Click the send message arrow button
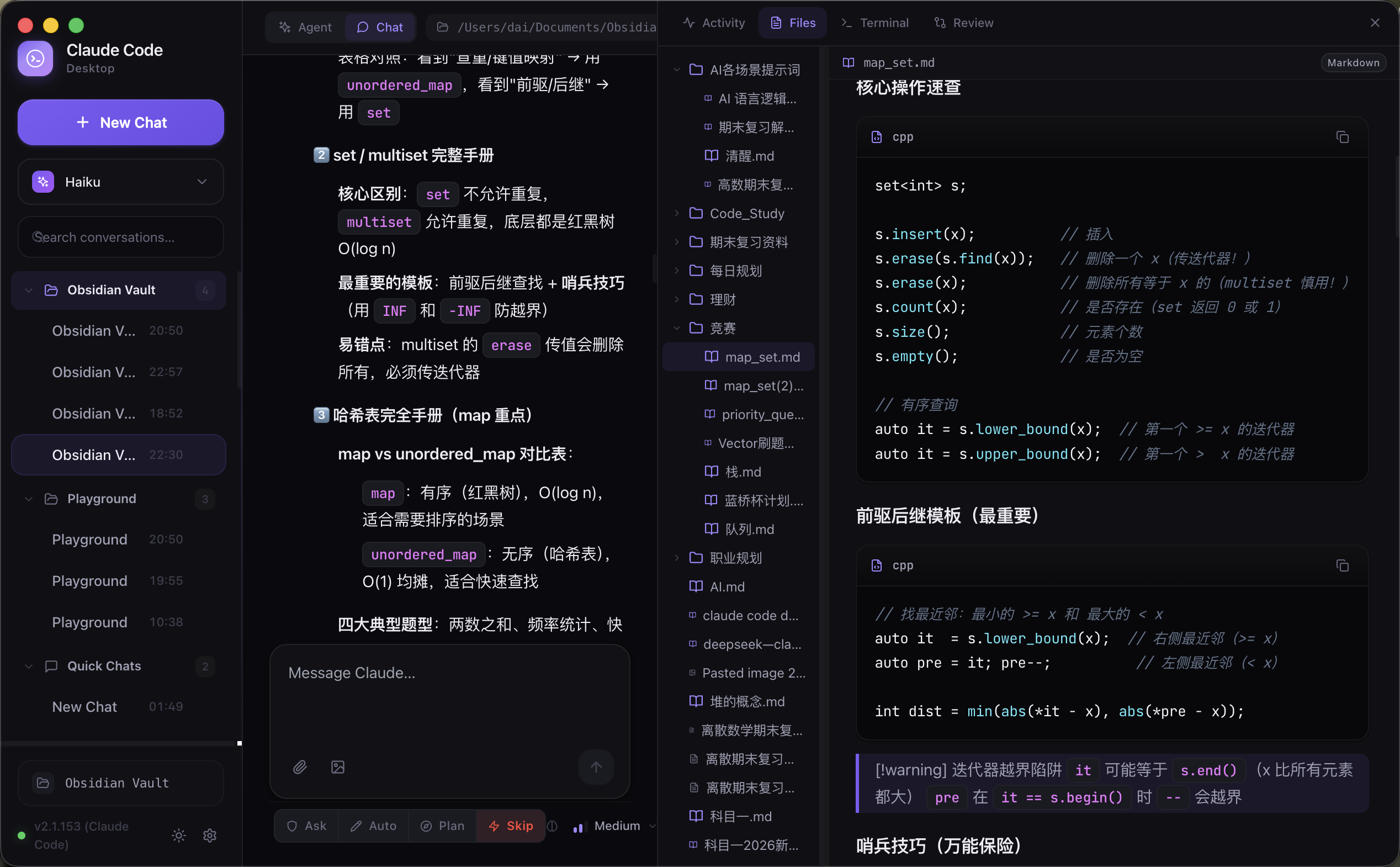This screenshot has height=867, width=1400. click(x=596, y=767)
